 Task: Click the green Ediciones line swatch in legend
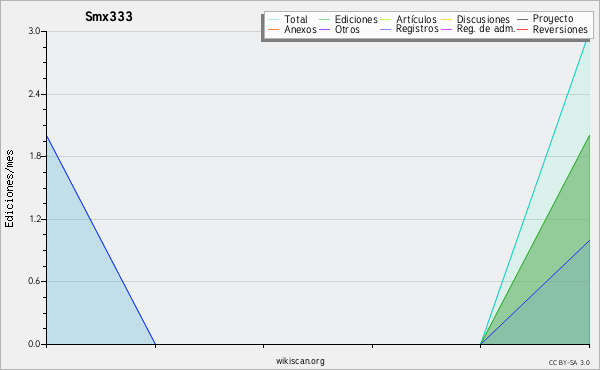click(324, 20)
